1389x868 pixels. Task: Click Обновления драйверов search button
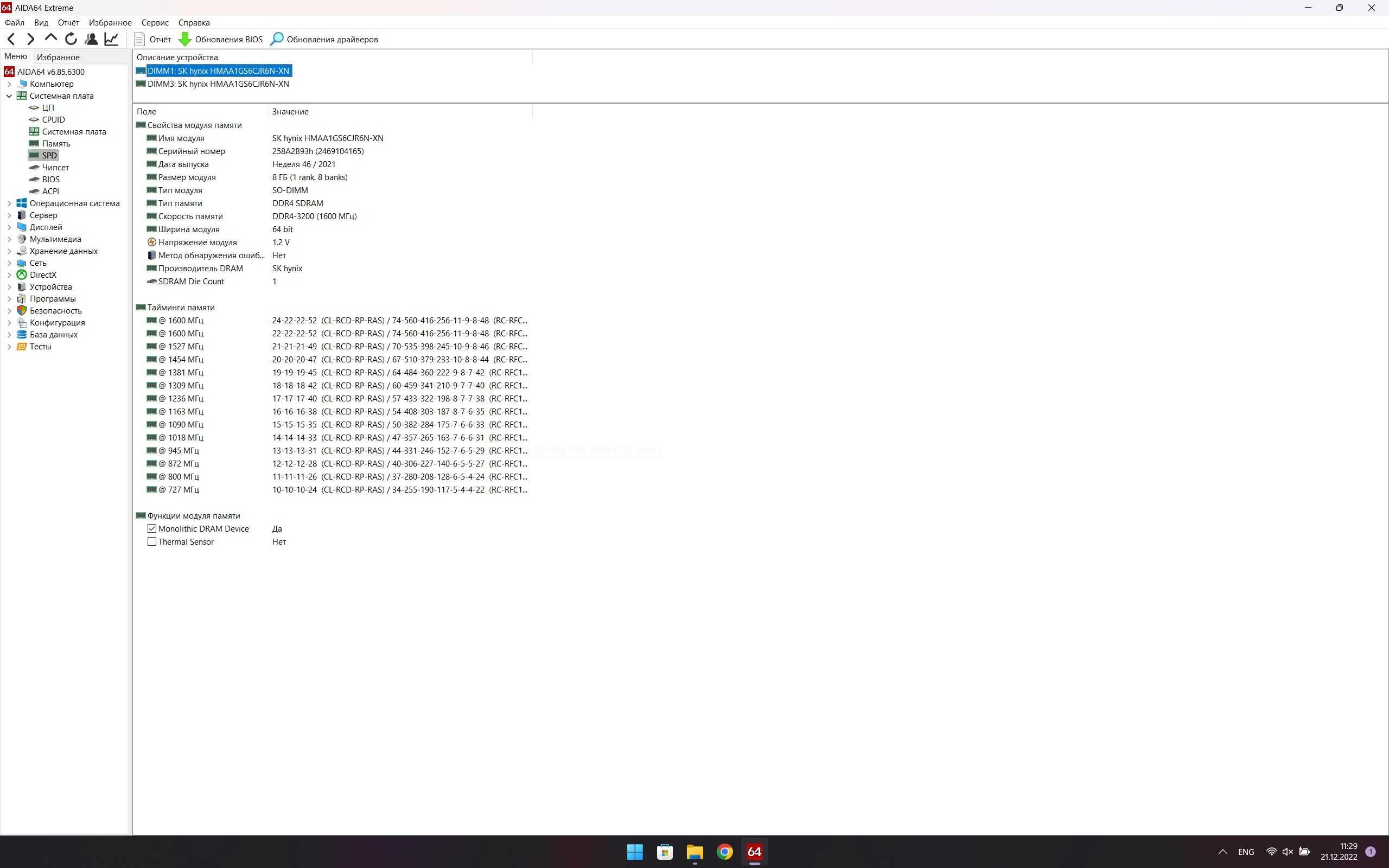coord(324,39)
